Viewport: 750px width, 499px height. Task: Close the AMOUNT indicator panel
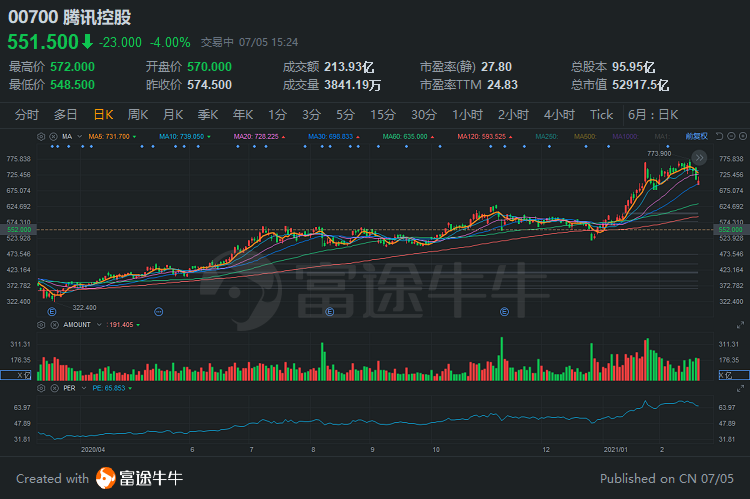(55, 325)
